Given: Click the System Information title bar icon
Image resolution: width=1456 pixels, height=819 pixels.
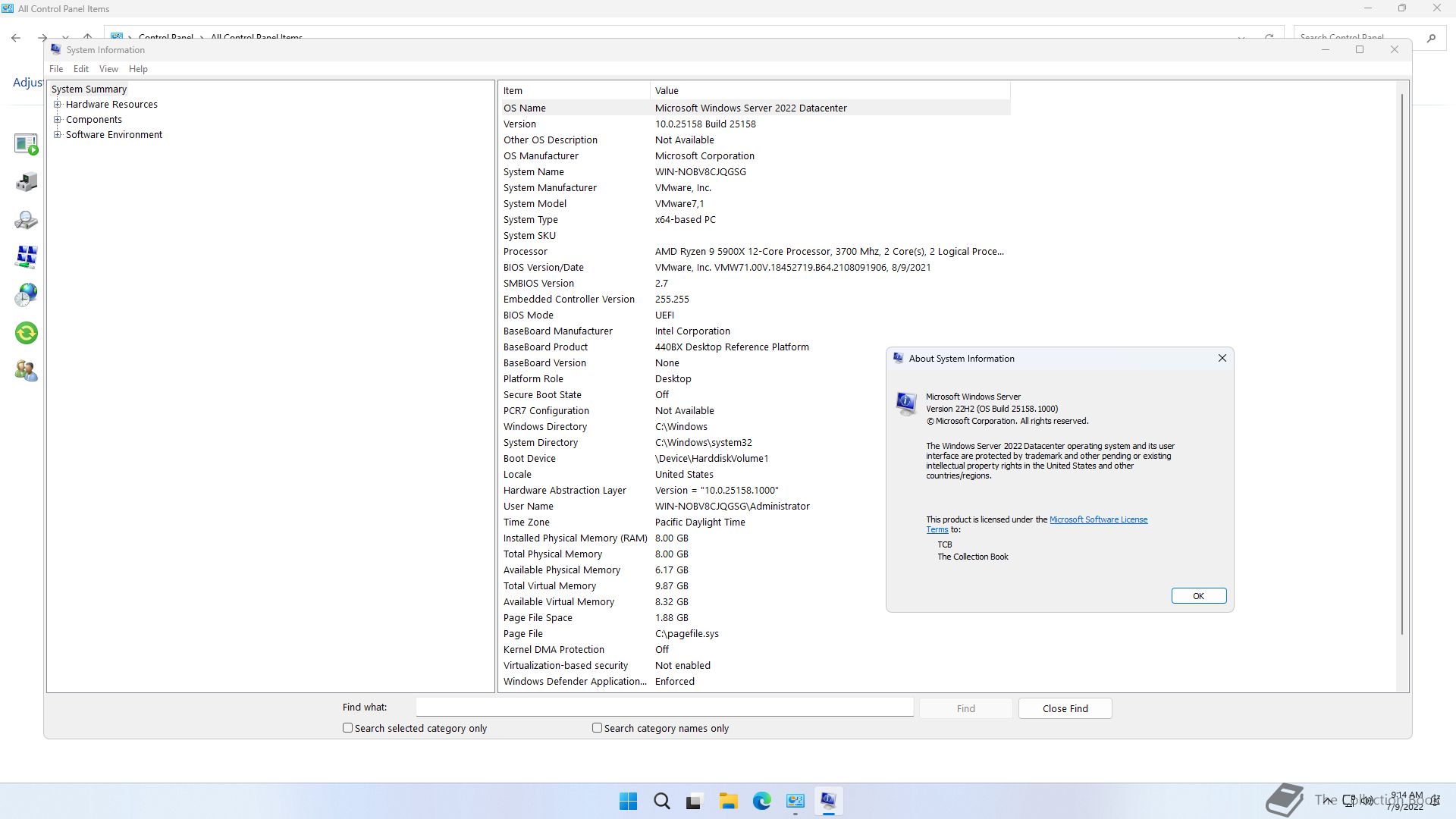Looking at the screenshot, I should pyautogui.click(x=55, y=49).
